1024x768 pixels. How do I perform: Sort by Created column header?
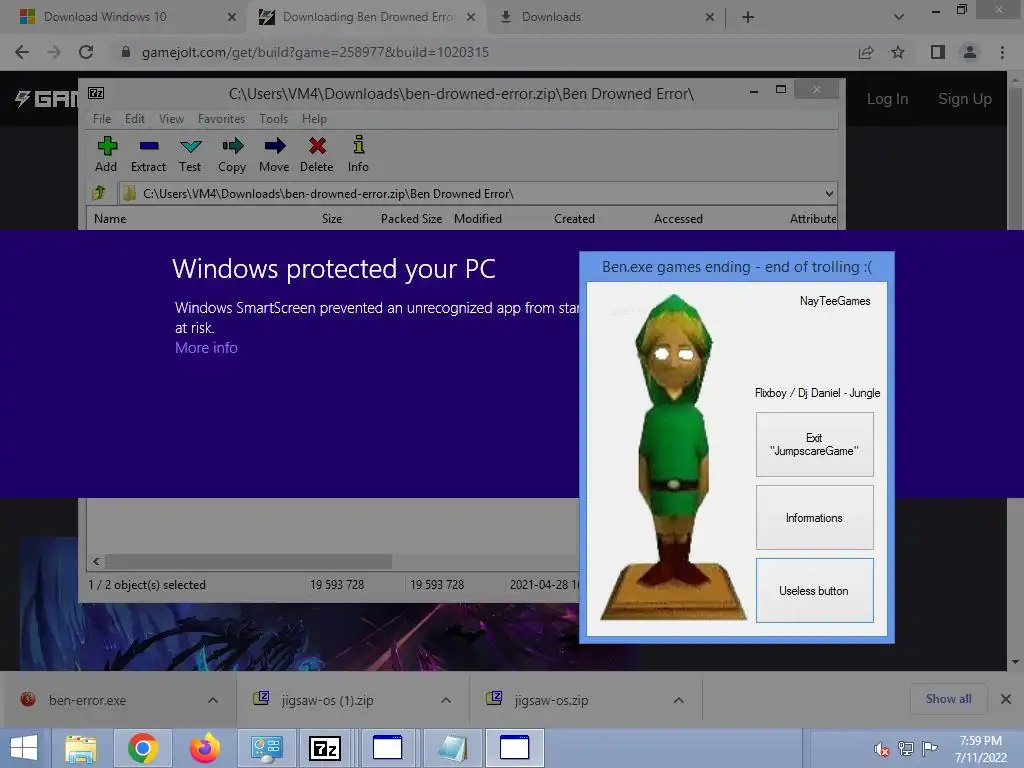pyautogui.click(x=575, y=219)
